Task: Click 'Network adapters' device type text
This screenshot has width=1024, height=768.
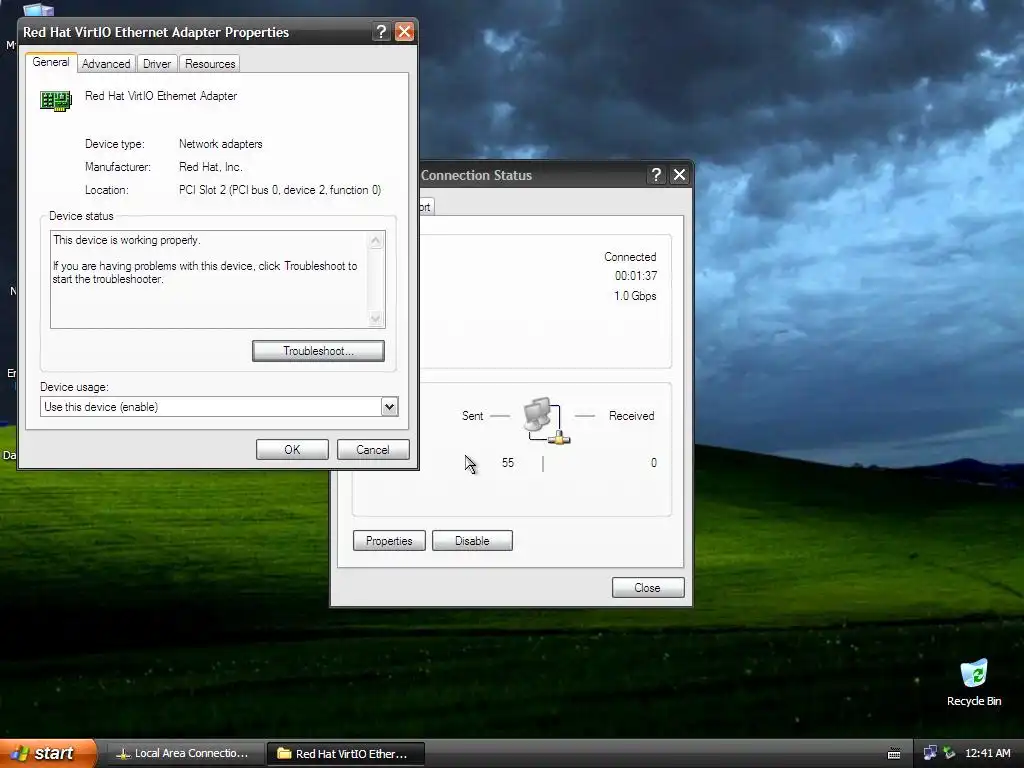Action: pos(221,144)
